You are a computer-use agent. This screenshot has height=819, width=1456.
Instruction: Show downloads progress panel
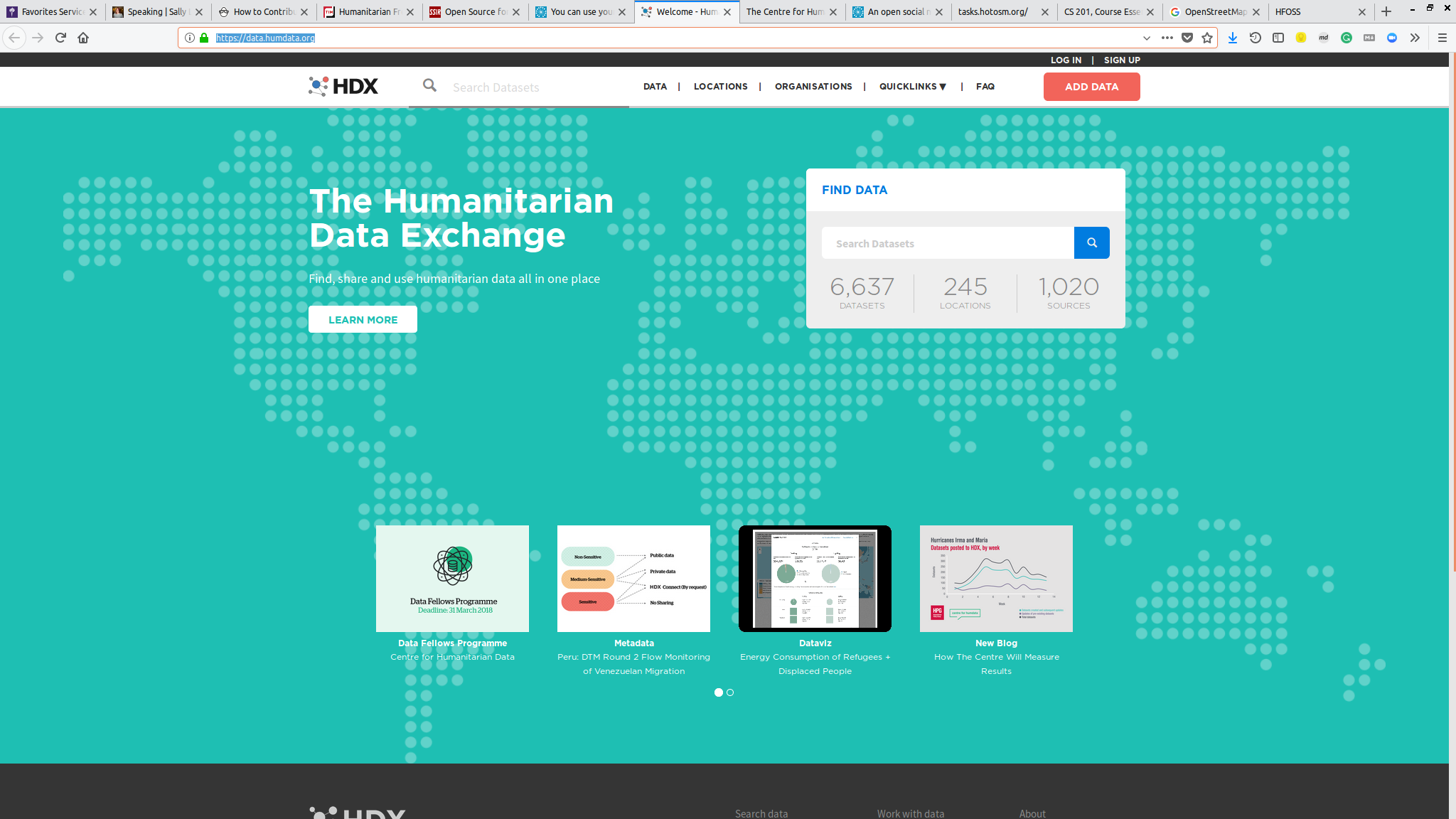point(1233,38)
